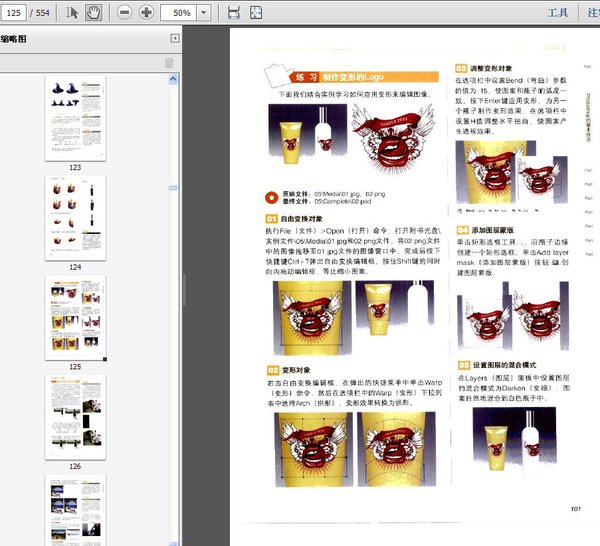Click the fit-width scrolling mode icon
The image size is (600, 546).
coord(233,13)
